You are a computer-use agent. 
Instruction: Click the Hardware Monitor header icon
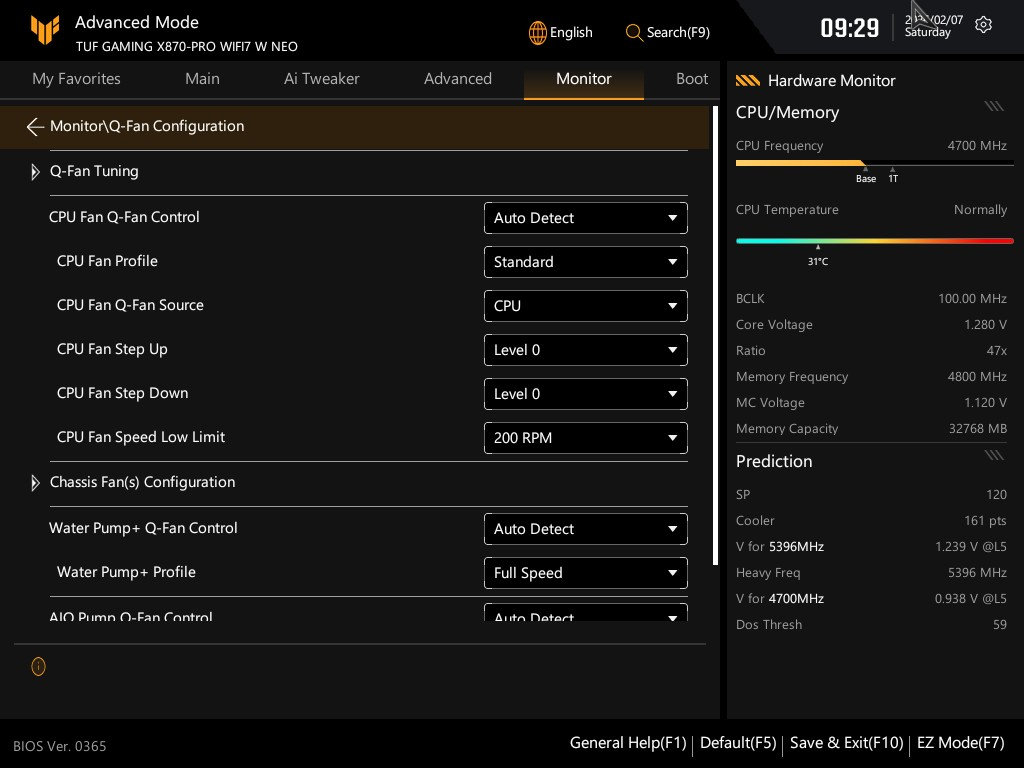(x=747, y=81)
